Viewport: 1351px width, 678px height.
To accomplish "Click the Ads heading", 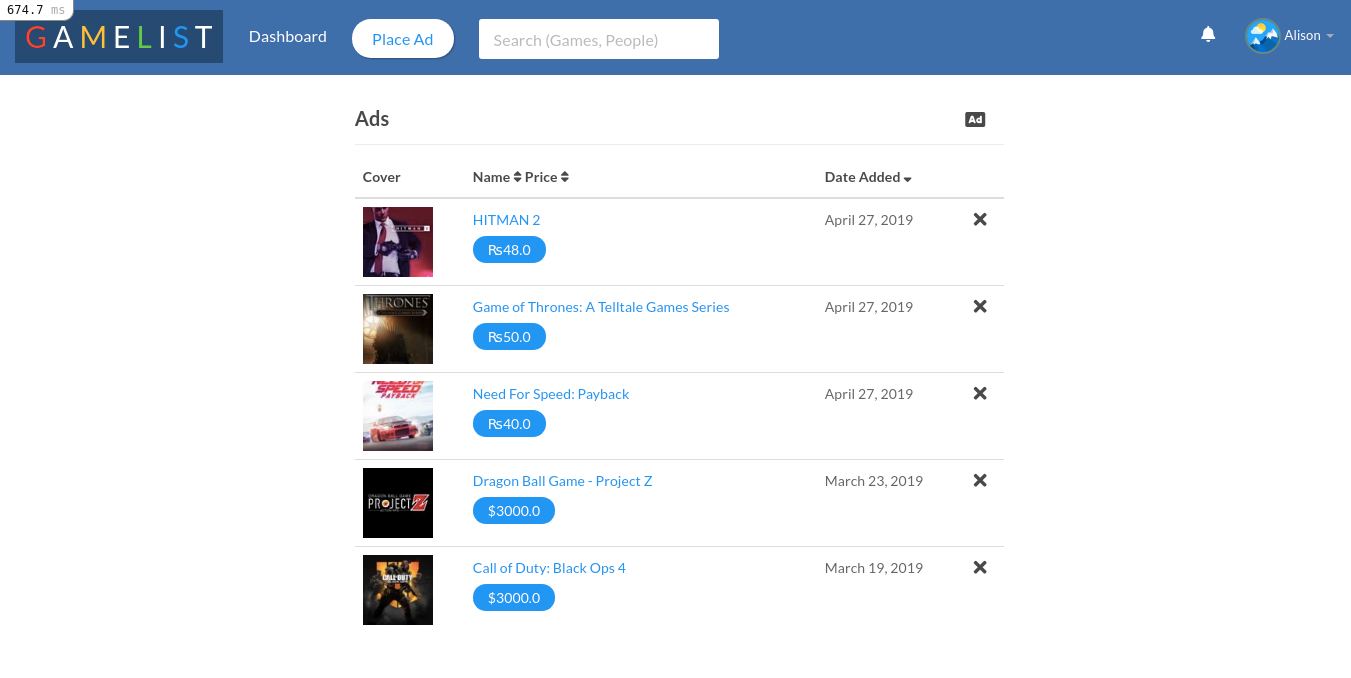I will 372,118.
